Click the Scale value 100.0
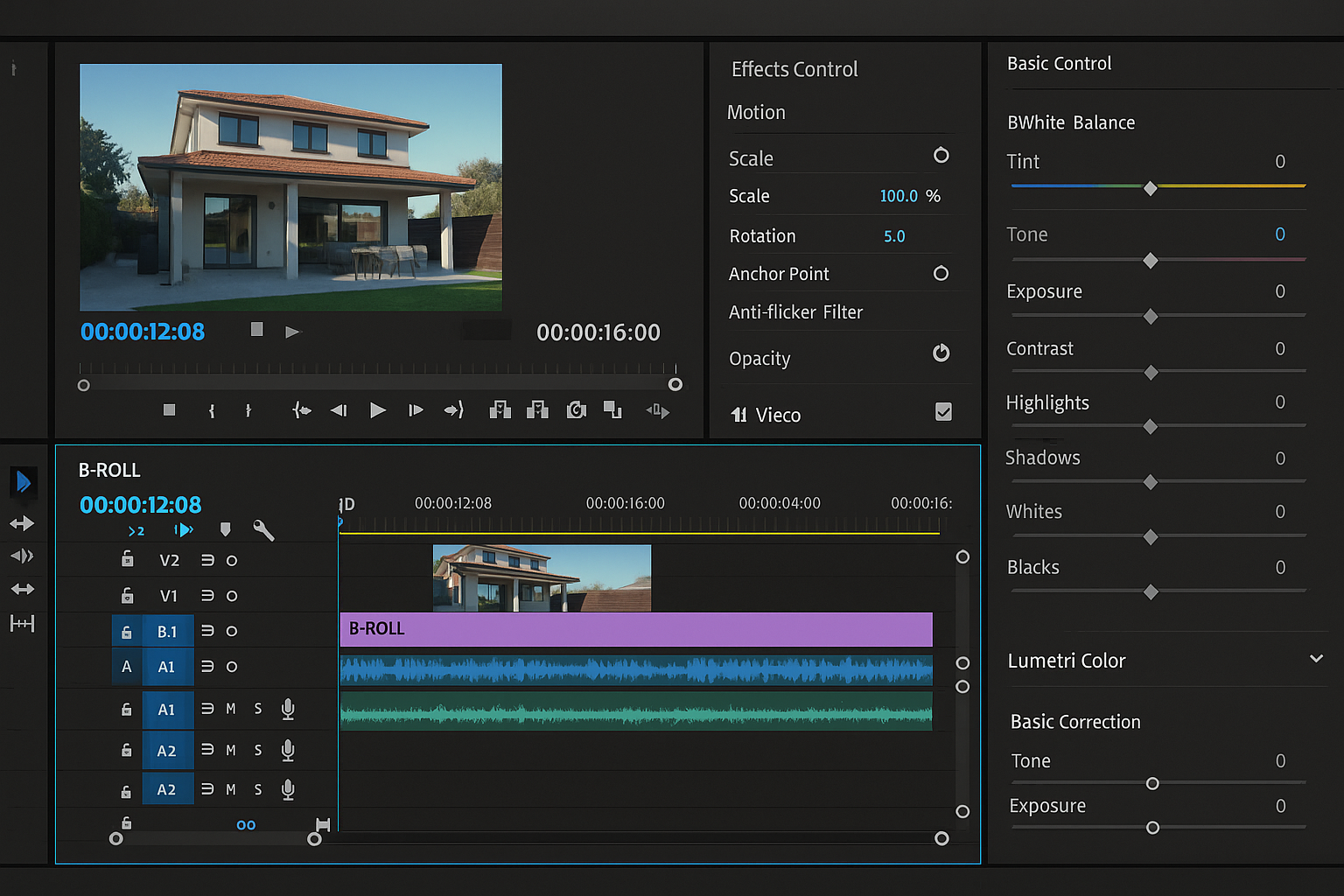1344x896 pixels. (899, 196)
